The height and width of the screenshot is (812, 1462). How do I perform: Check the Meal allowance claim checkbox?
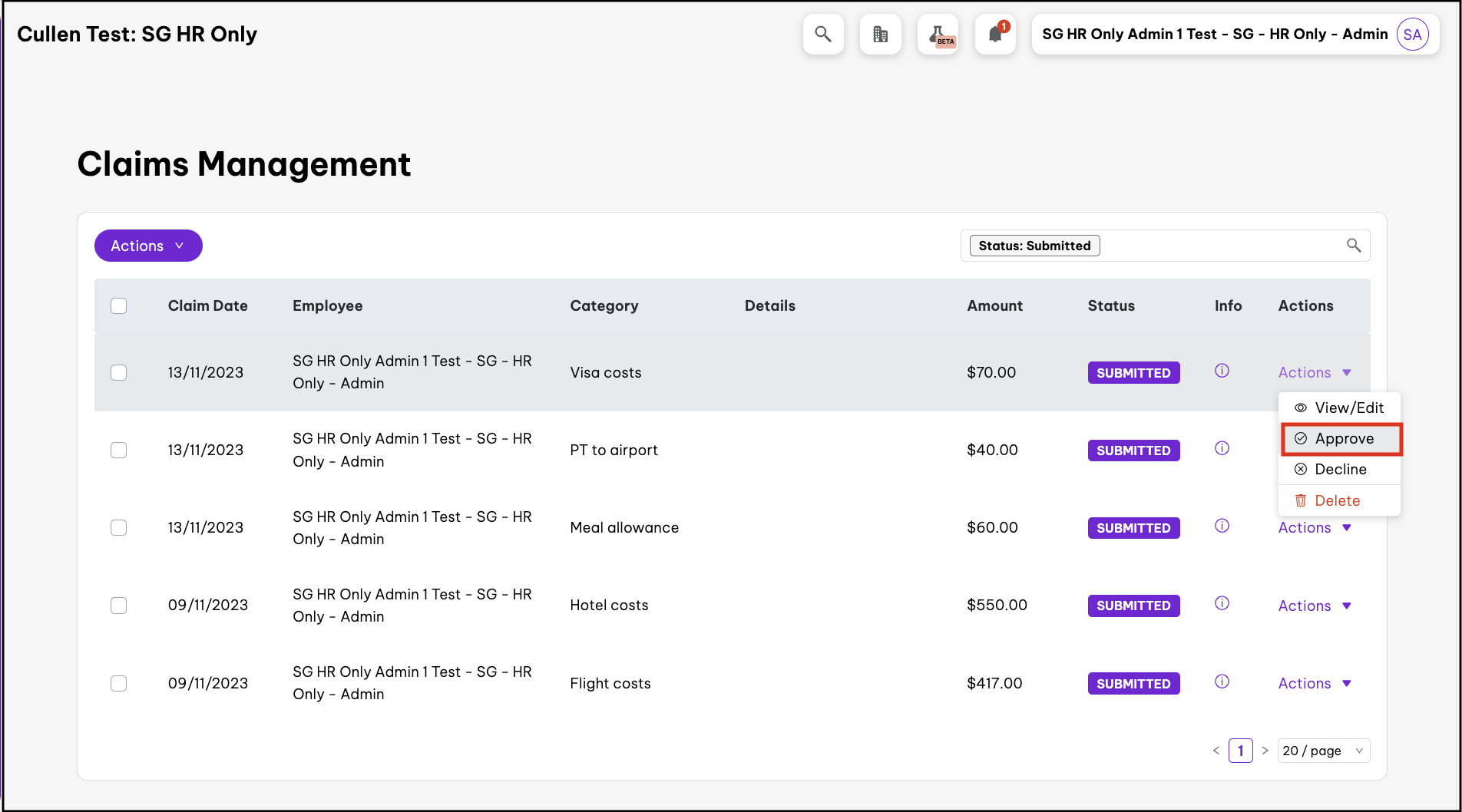point(119,528)
